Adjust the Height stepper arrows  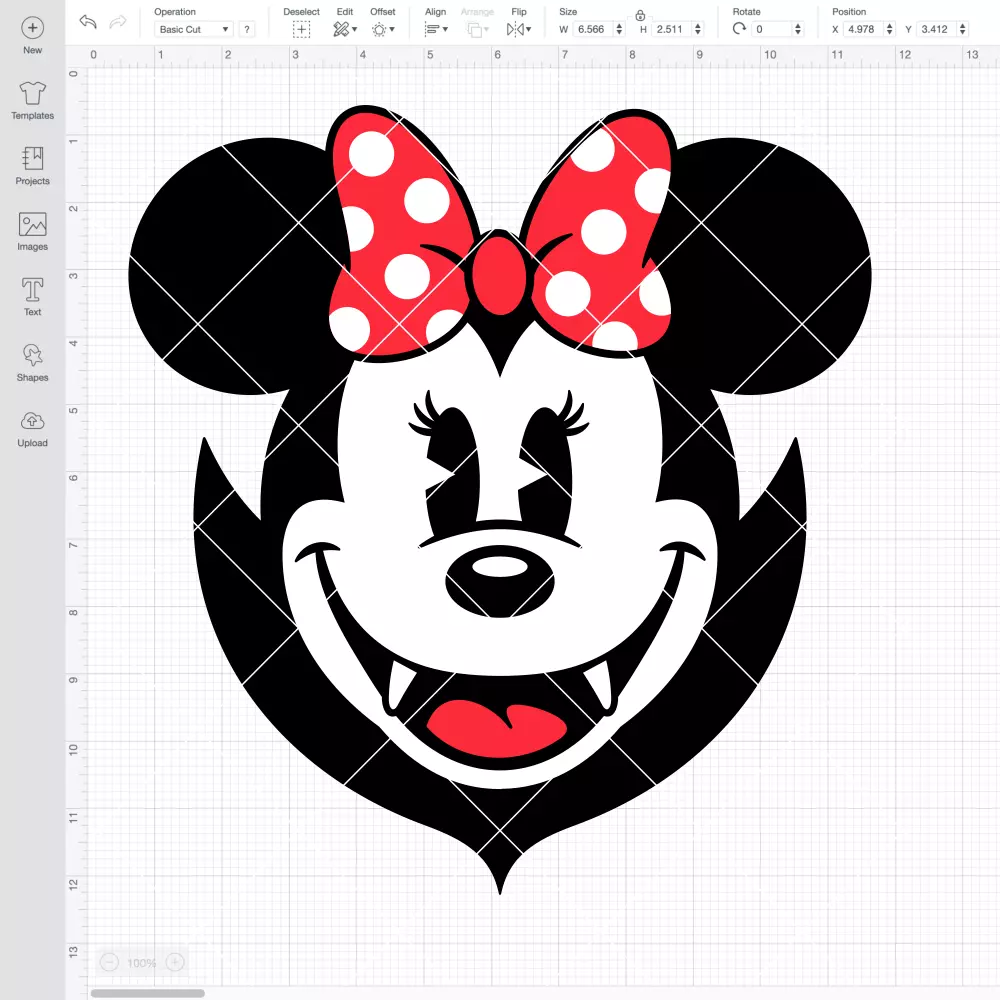pos(698,29)
